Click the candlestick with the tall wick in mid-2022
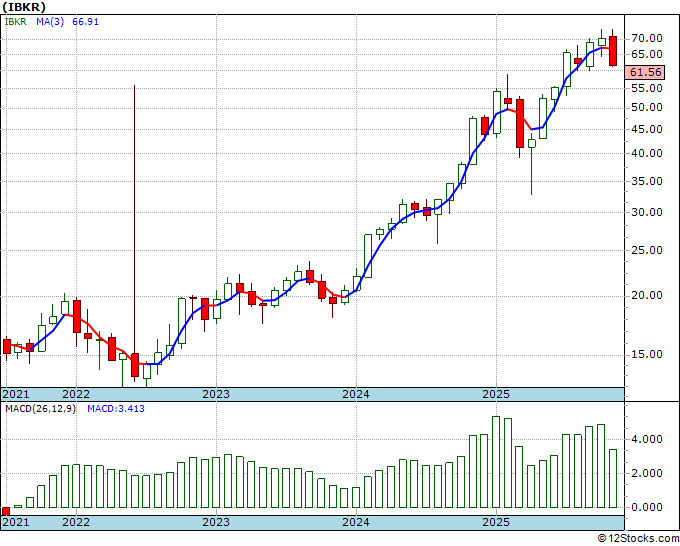Screen dimensions: 680x546 (135, 364)
